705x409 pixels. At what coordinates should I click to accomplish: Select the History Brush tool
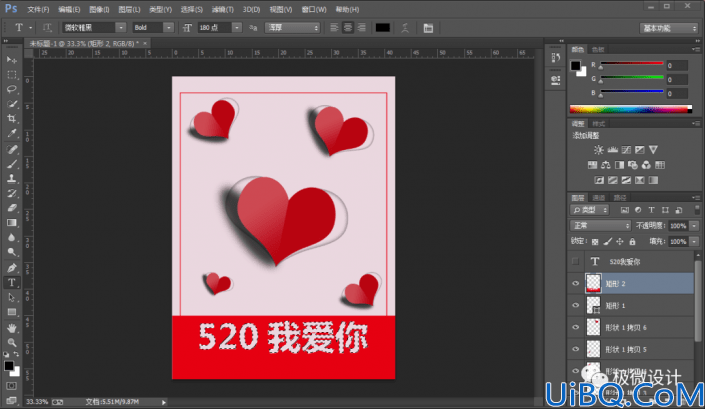[12, 193]
